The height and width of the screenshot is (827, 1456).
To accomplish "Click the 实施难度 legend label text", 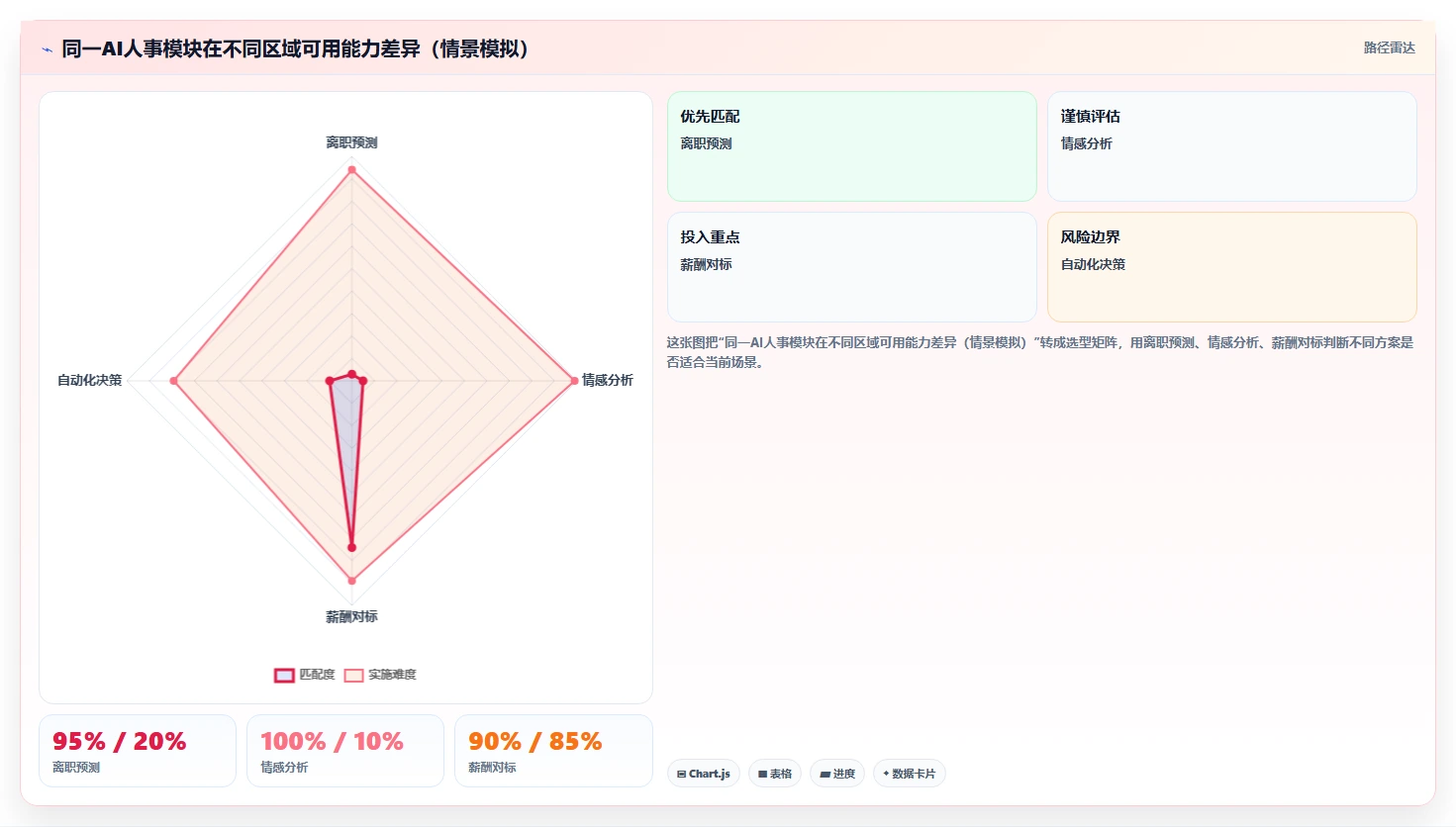I will [392, 675].
